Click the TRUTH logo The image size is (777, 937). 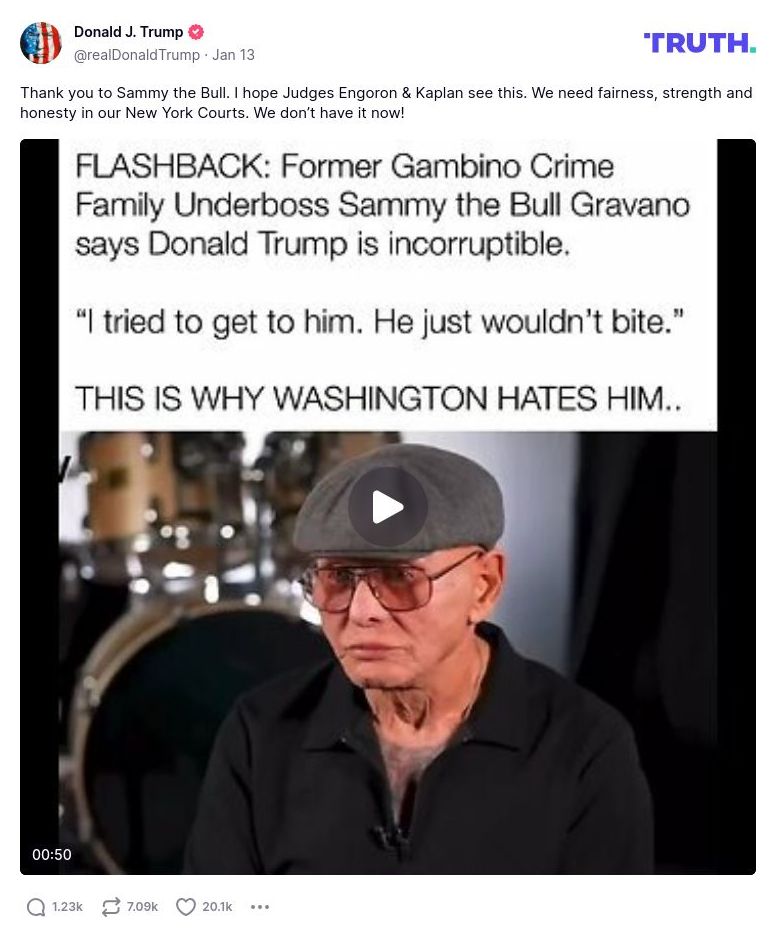click(x=700, y=43)
